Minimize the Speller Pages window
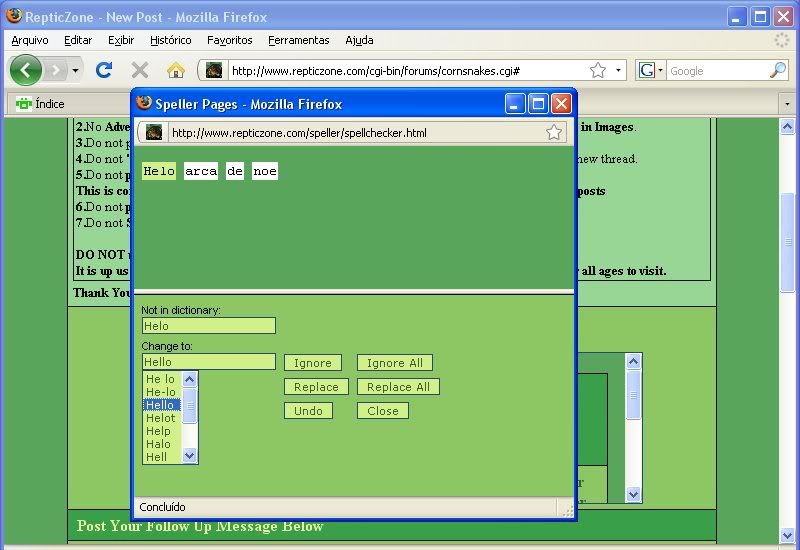Screen dimensions: 800x550 pyautogui.click(x=514, y=104)
